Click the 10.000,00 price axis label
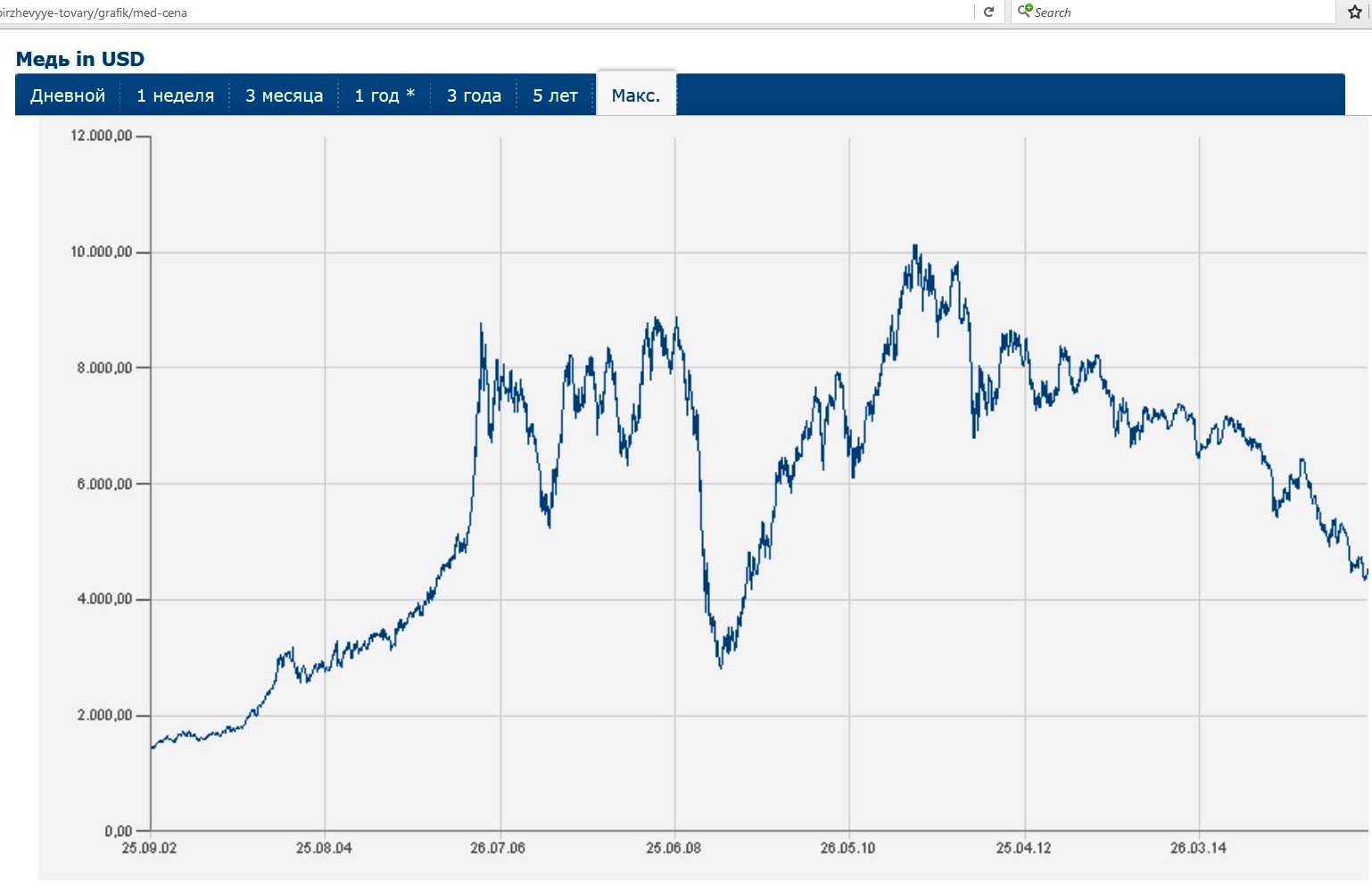This screenshot has height=893, width=1372. (x=101, y=252)
